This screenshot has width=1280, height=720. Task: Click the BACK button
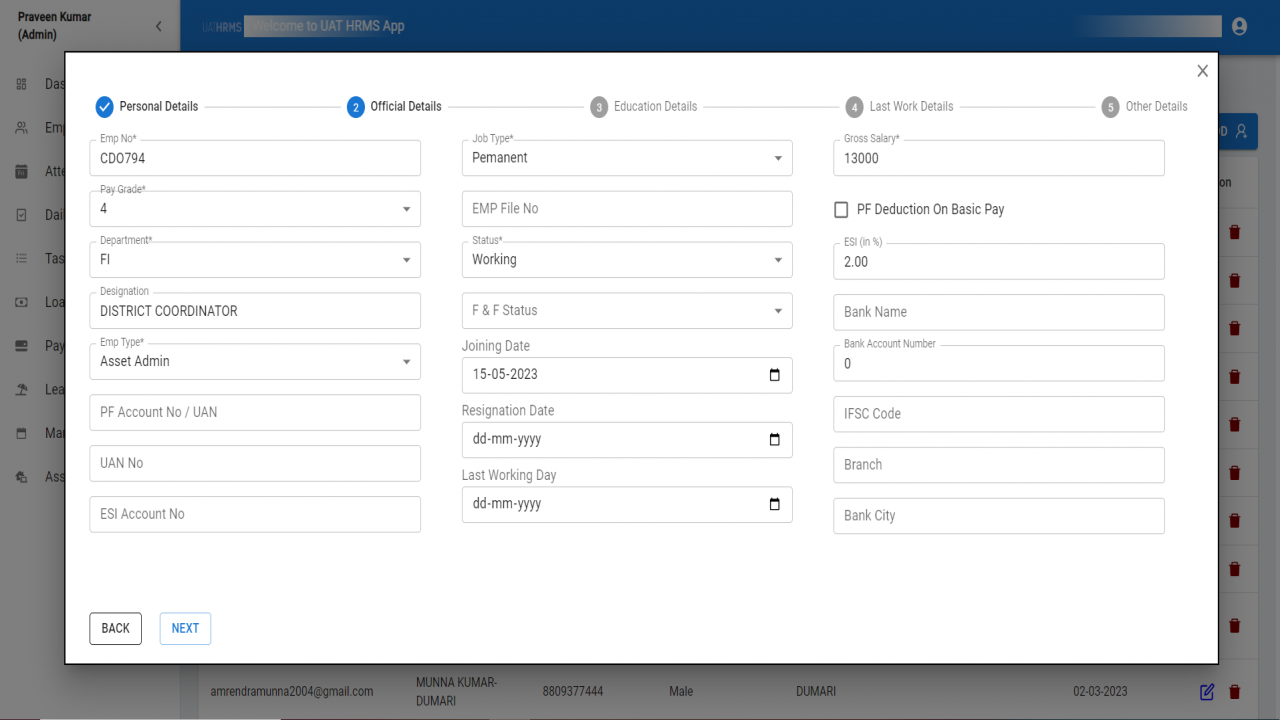coord(116,629)
